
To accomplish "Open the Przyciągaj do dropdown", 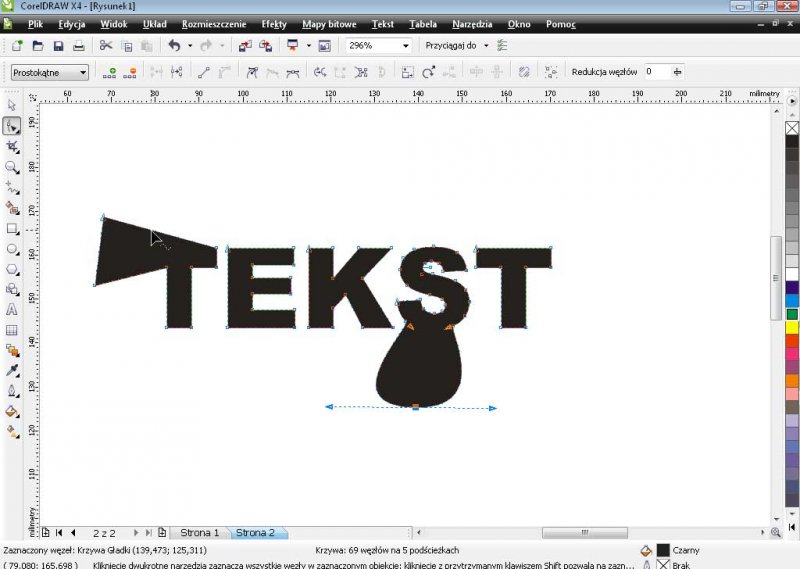I will click(x=486, y=46).
